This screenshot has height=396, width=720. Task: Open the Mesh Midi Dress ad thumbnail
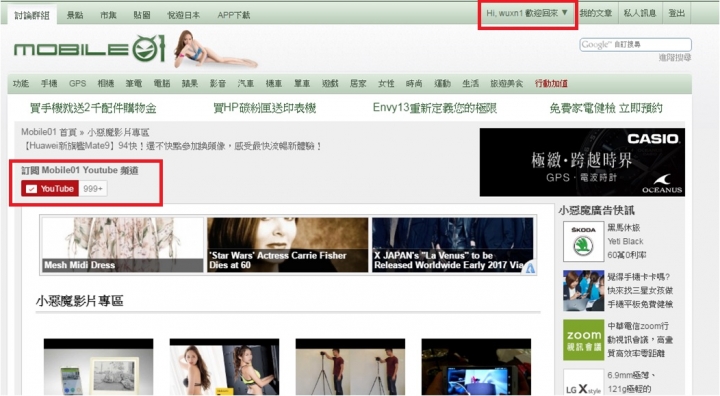pos(123,245)
